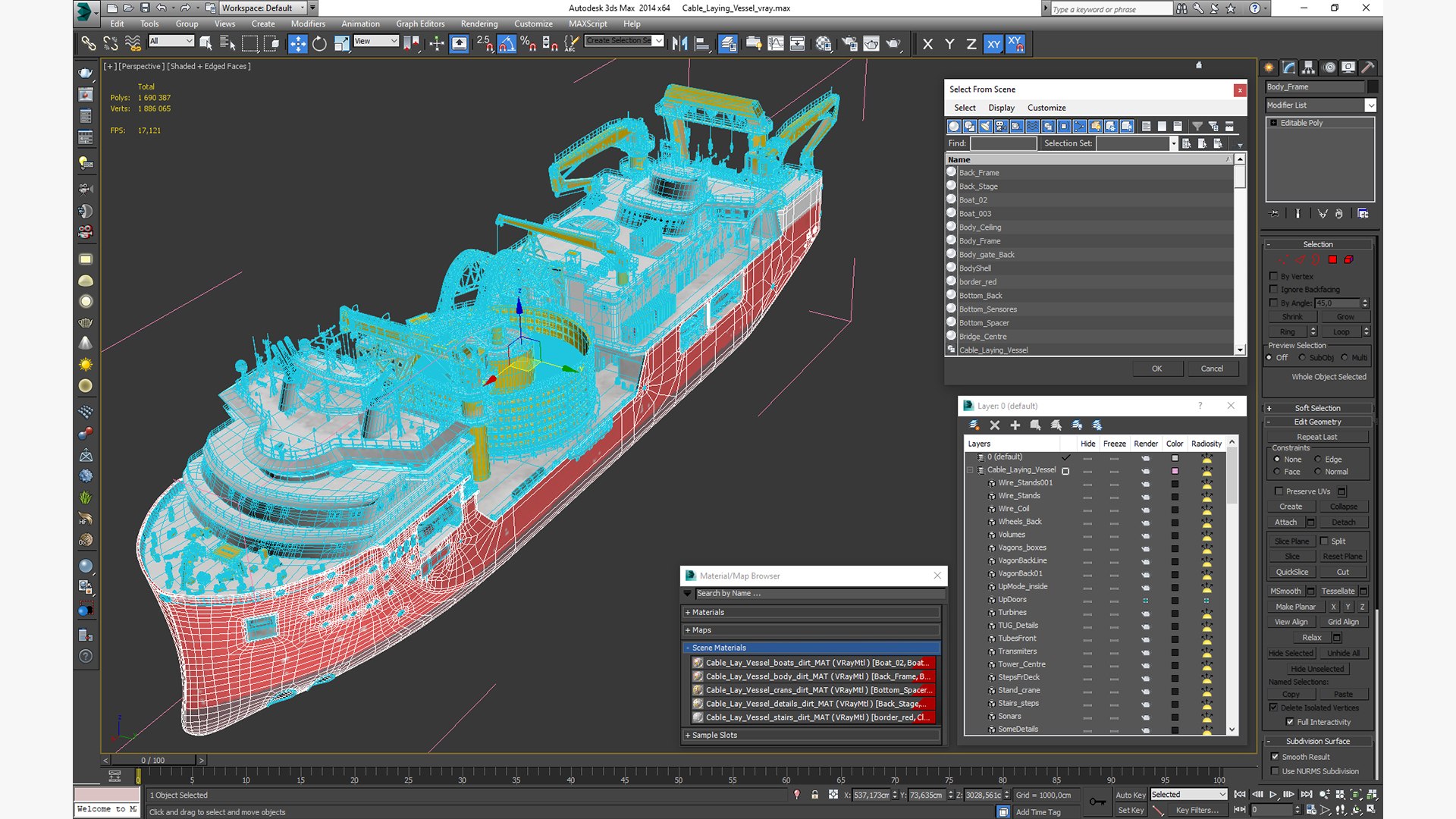Uncheck Smooth Result checkbox
1456x819 pixels.
click(1275, 756)
